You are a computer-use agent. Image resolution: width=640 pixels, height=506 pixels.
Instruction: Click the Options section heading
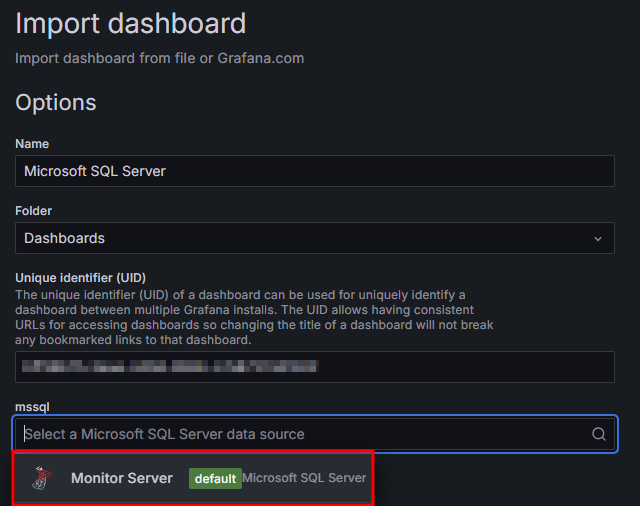56,102
